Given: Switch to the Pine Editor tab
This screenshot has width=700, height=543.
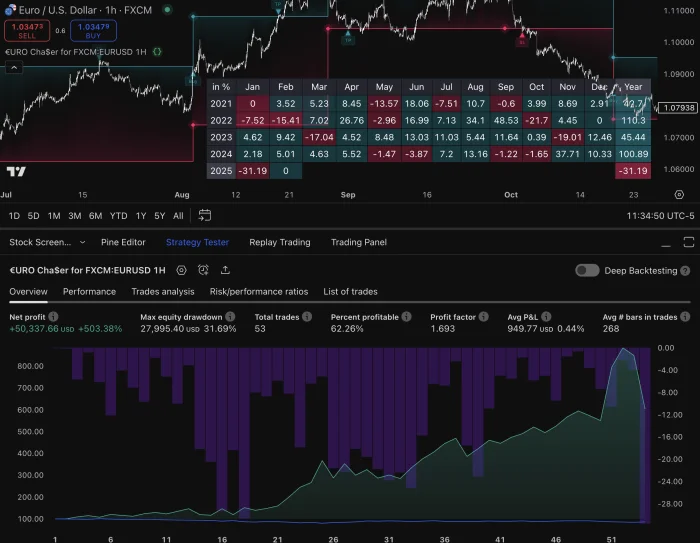Looking at the screenshot, I should click(123, 242).
